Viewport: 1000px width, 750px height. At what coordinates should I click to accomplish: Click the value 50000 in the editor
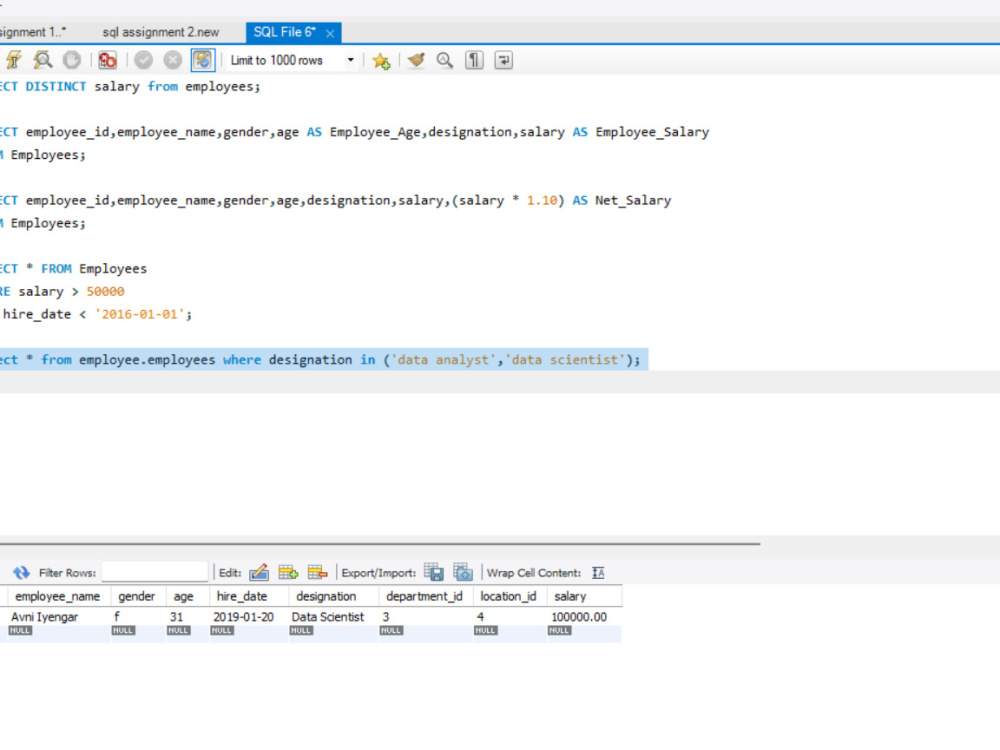(105, 291)
